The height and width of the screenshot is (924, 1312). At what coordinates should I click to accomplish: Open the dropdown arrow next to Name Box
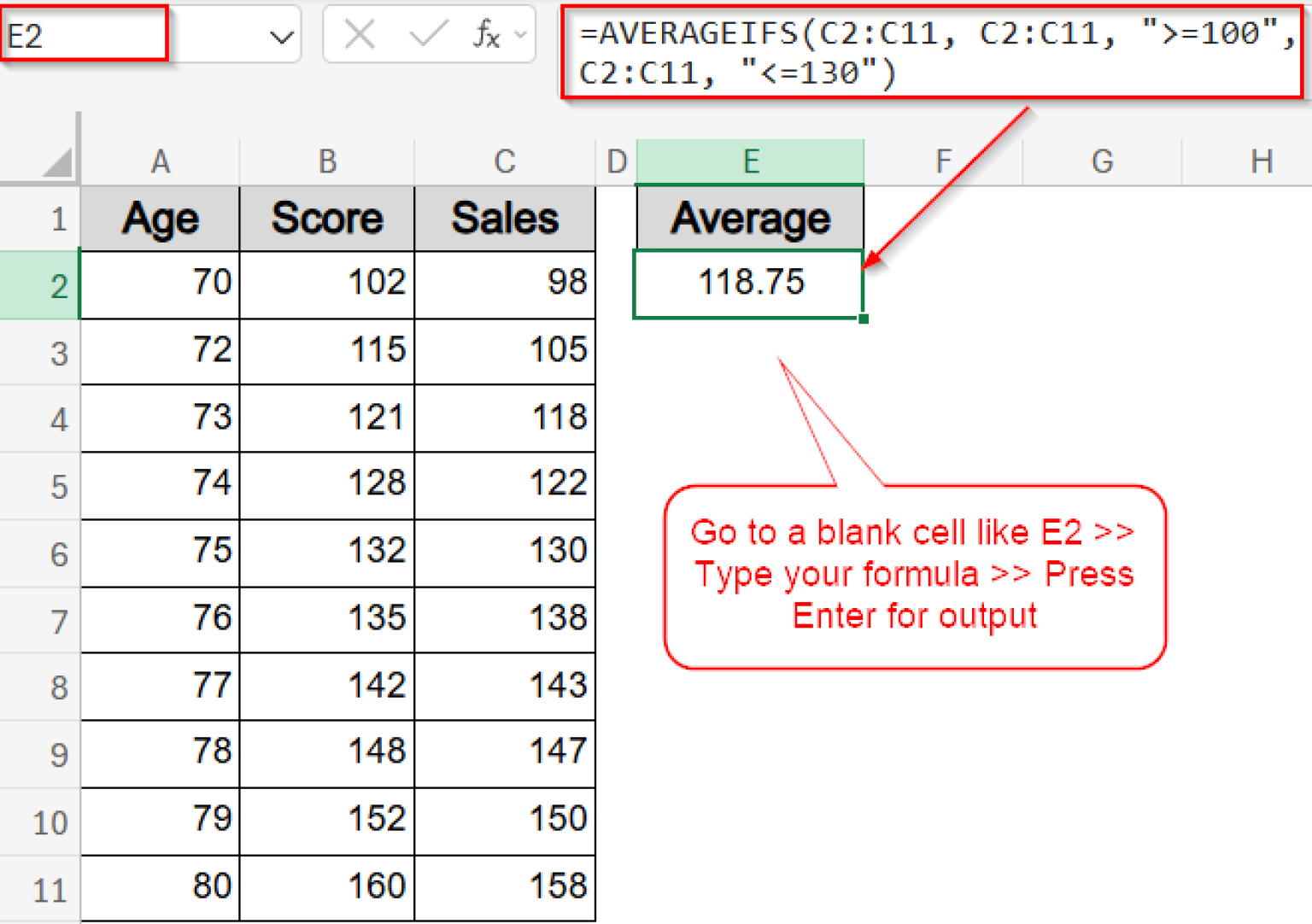click(x=282, y=34)
